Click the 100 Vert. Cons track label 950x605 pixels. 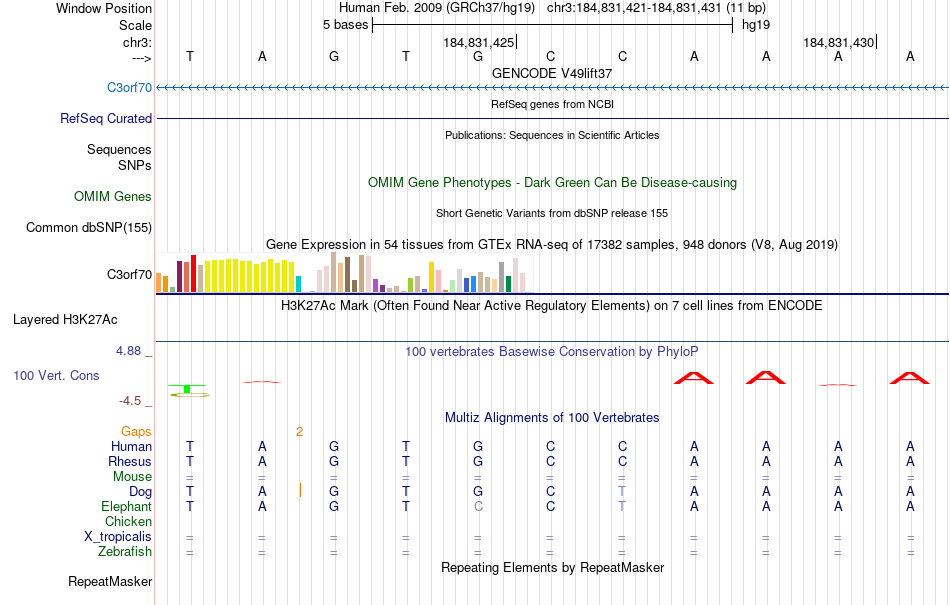(x=56, y=375)
